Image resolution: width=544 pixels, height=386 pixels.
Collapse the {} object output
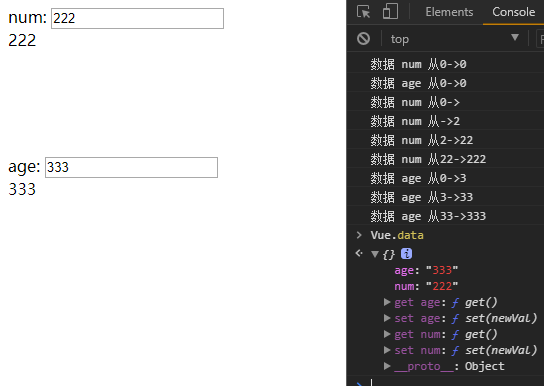[x=375, y=254]
